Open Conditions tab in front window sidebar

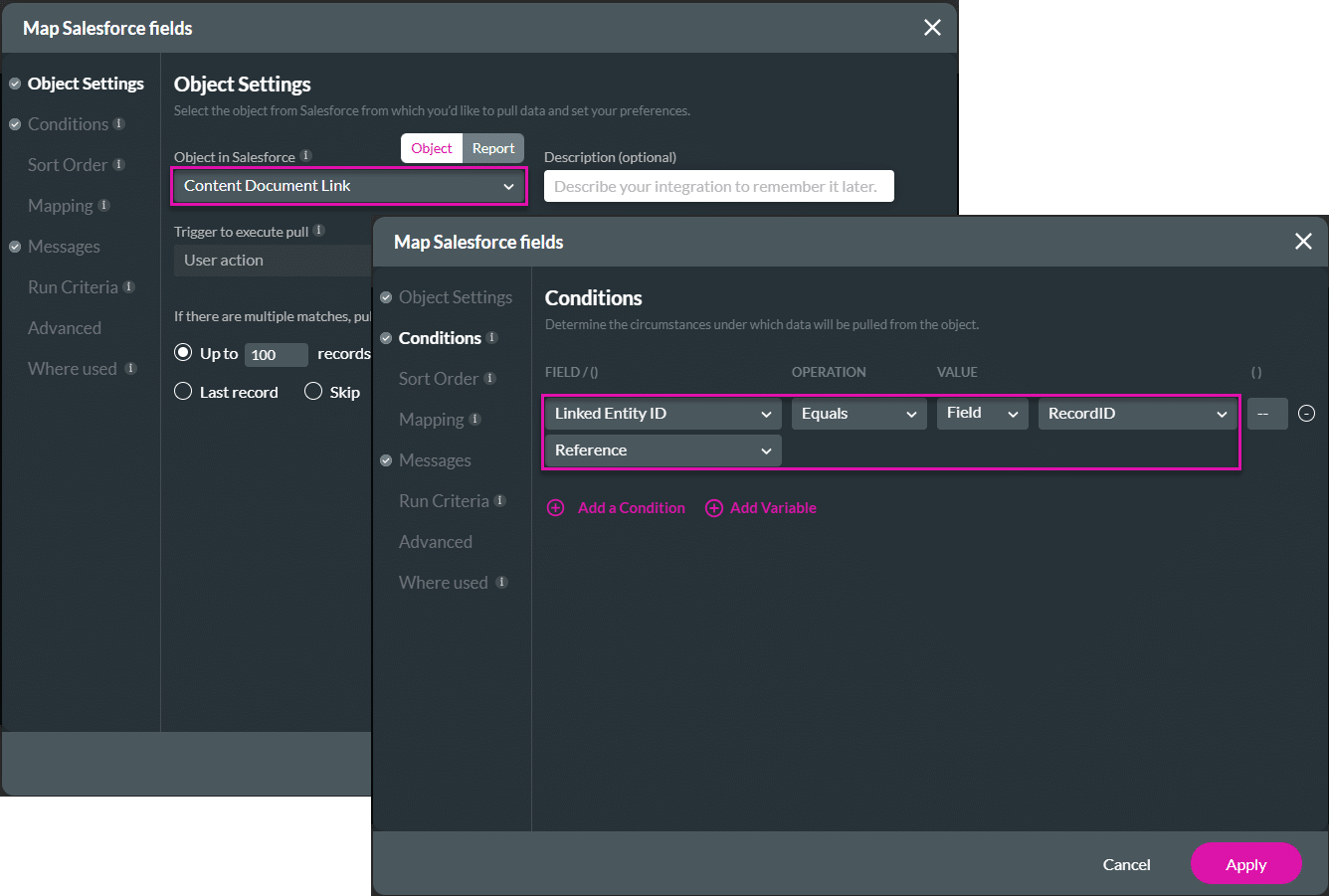pyautogui.click(x=440, y=338)
